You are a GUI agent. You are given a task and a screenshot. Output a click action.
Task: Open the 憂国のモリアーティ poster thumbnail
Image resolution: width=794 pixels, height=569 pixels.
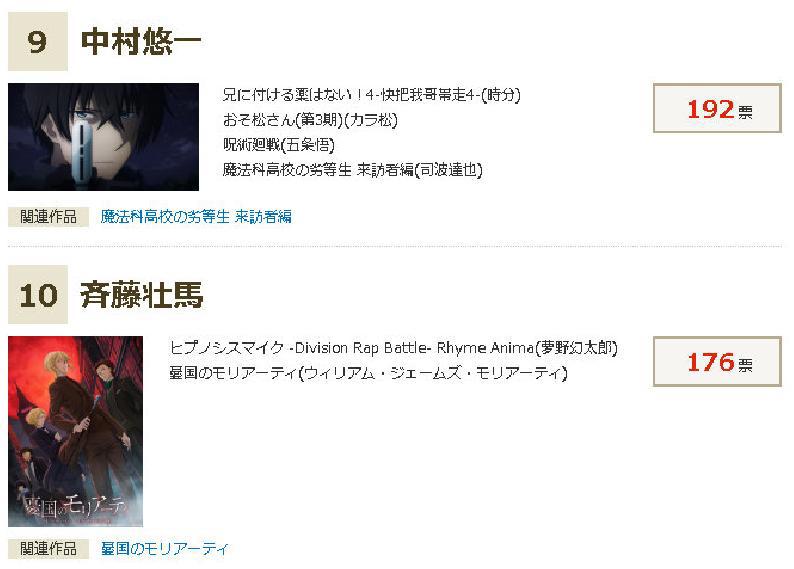75,431
